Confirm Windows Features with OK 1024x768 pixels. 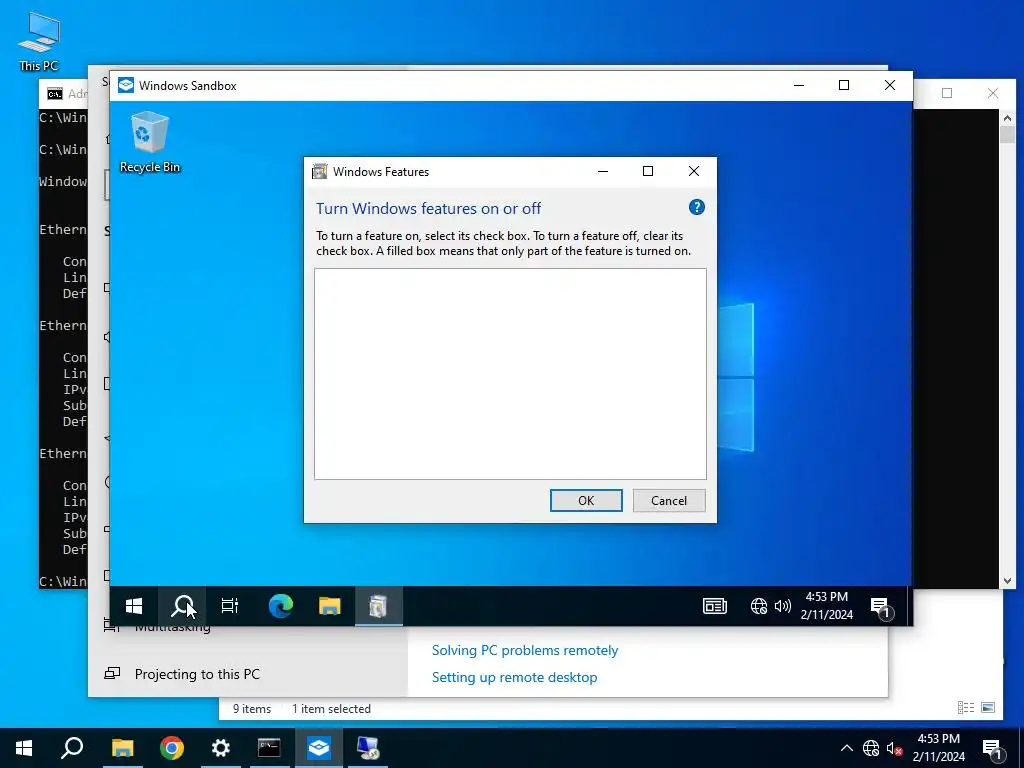point(586,500)
